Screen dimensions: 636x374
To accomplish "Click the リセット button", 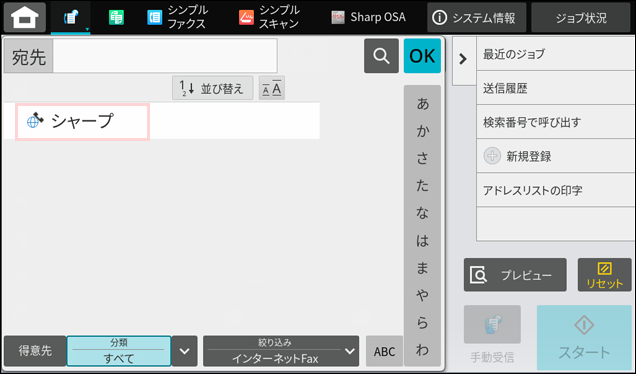I will 604,275.
